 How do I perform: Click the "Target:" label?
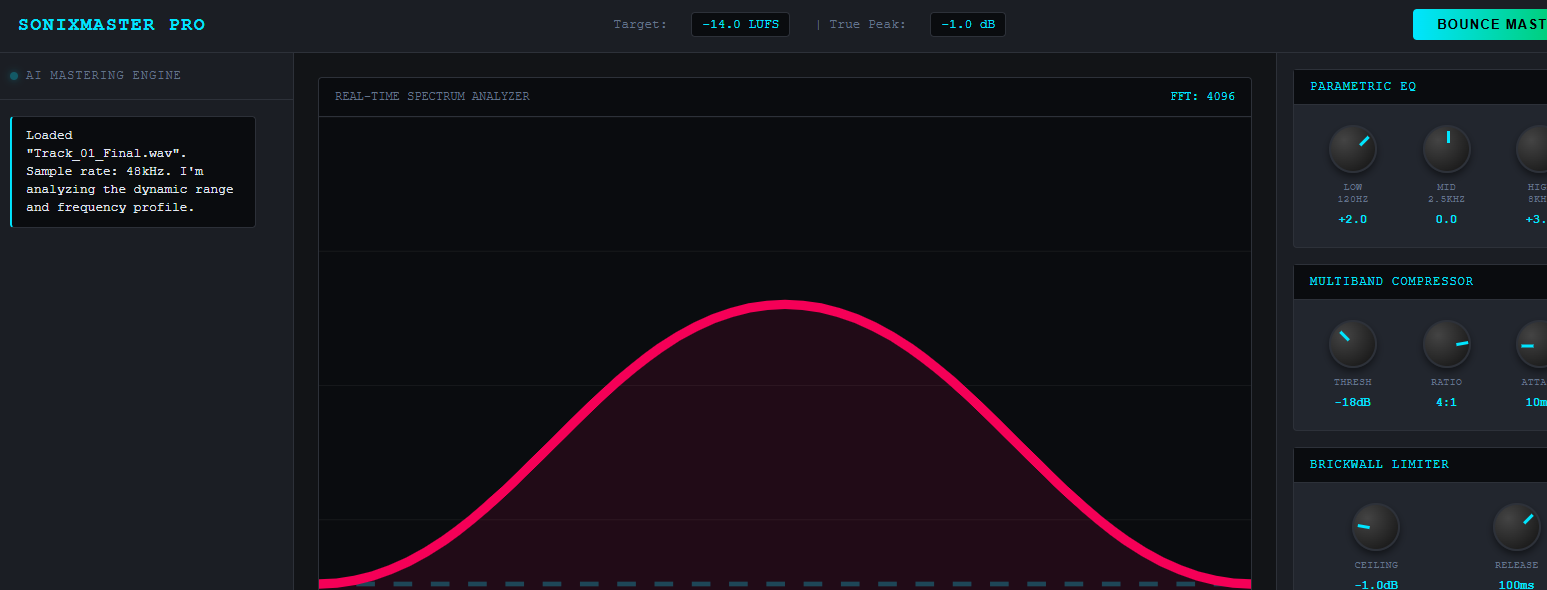[x=640, y=25]
